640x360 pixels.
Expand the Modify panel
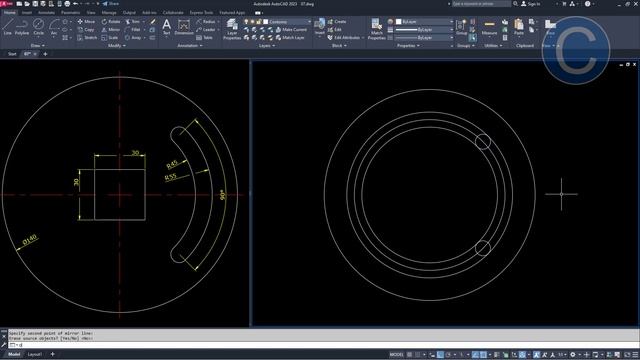tap(116, 46)
